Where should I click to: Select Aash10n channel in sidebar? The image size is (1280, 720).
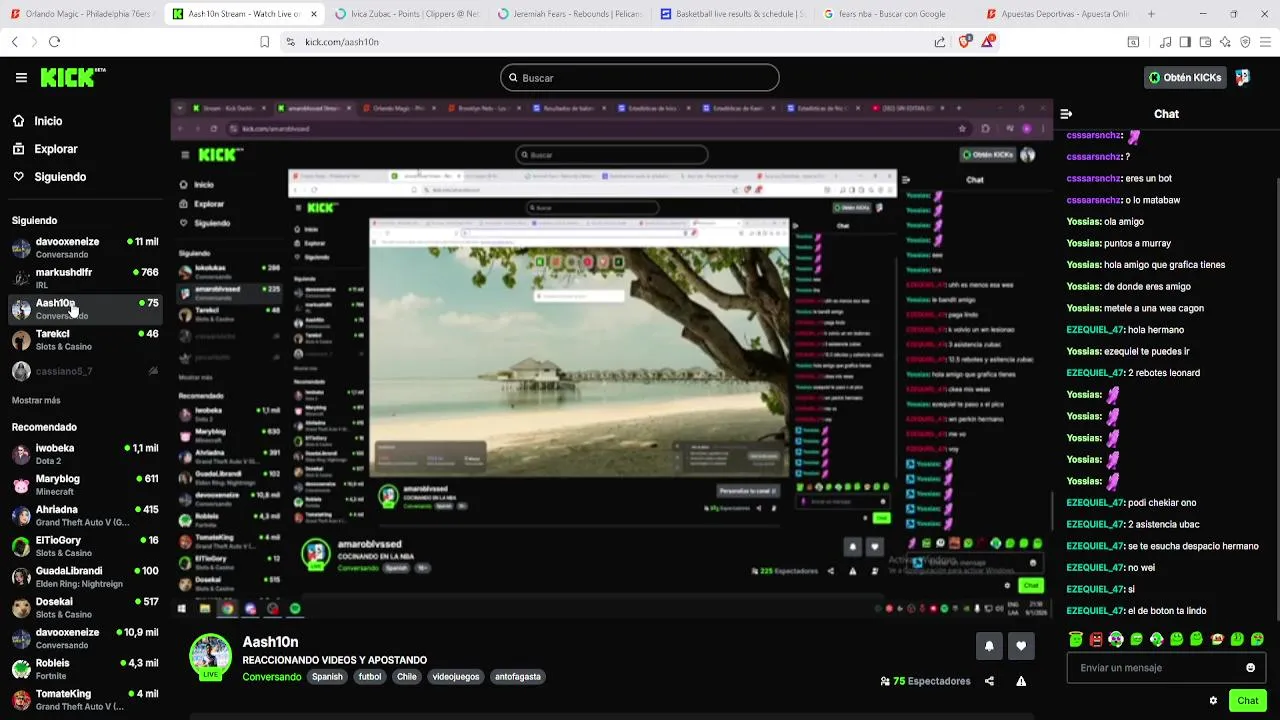click(x=84, y=309)
